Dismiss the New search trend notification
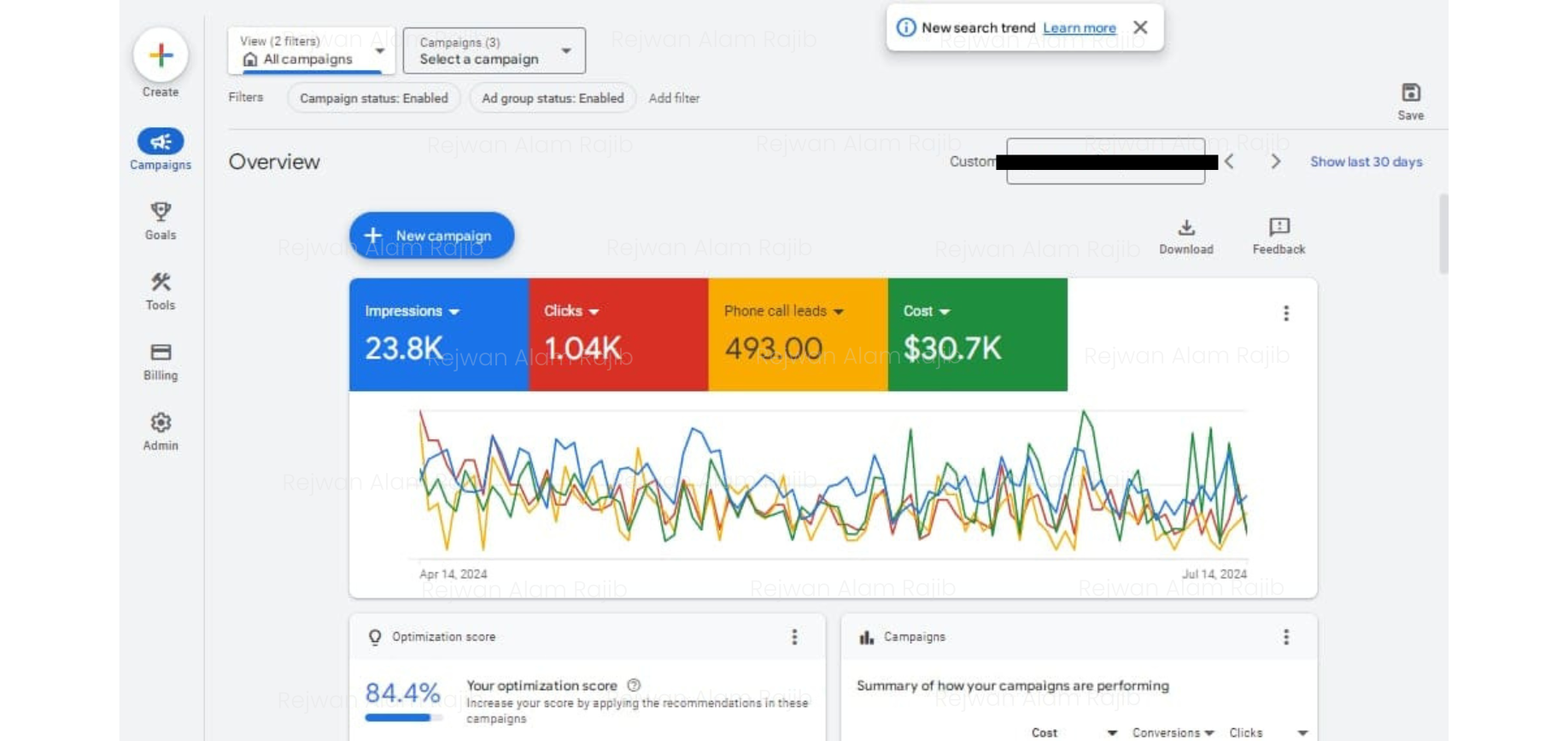The image size is (1568, 741). click(1140, 27)
